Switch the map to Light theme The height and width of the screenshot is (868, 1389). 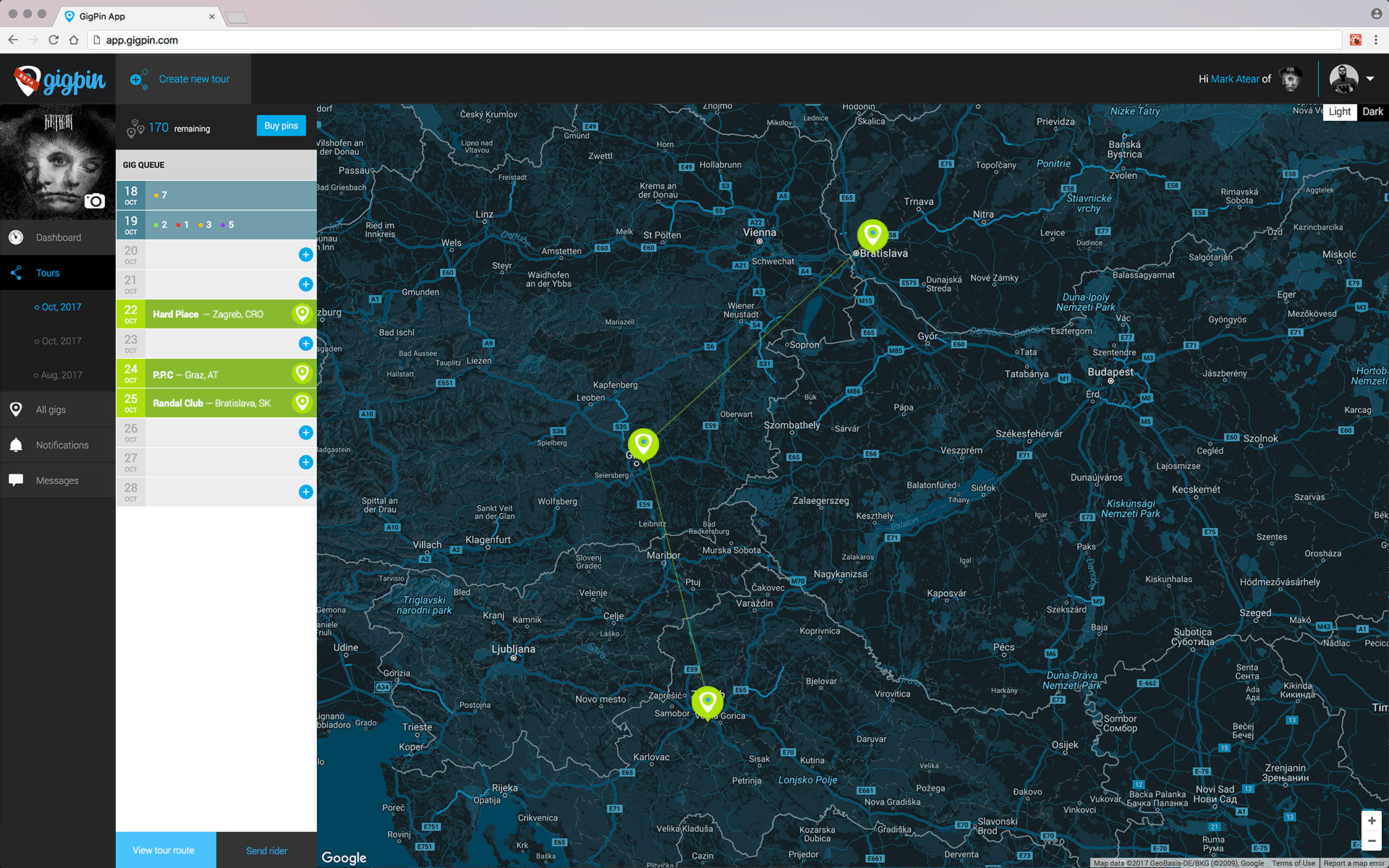pos(1339,111)
